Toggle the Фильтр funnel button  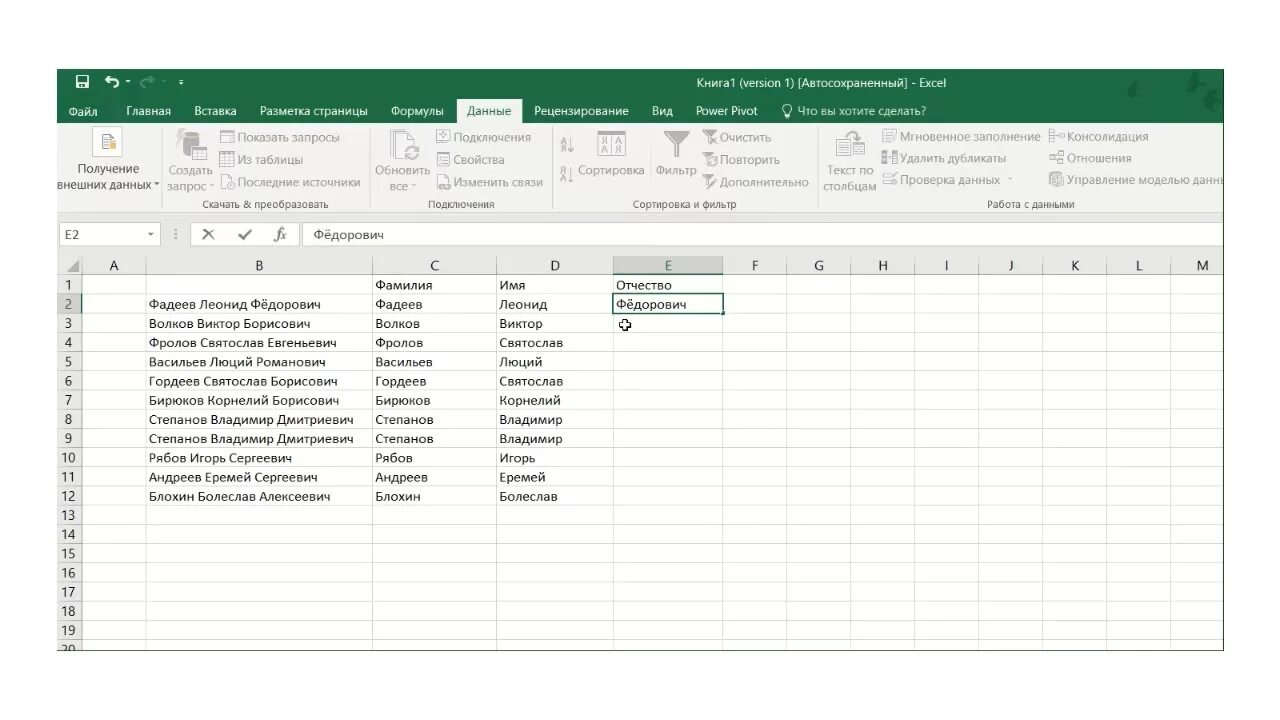click(x=676, y=155)
